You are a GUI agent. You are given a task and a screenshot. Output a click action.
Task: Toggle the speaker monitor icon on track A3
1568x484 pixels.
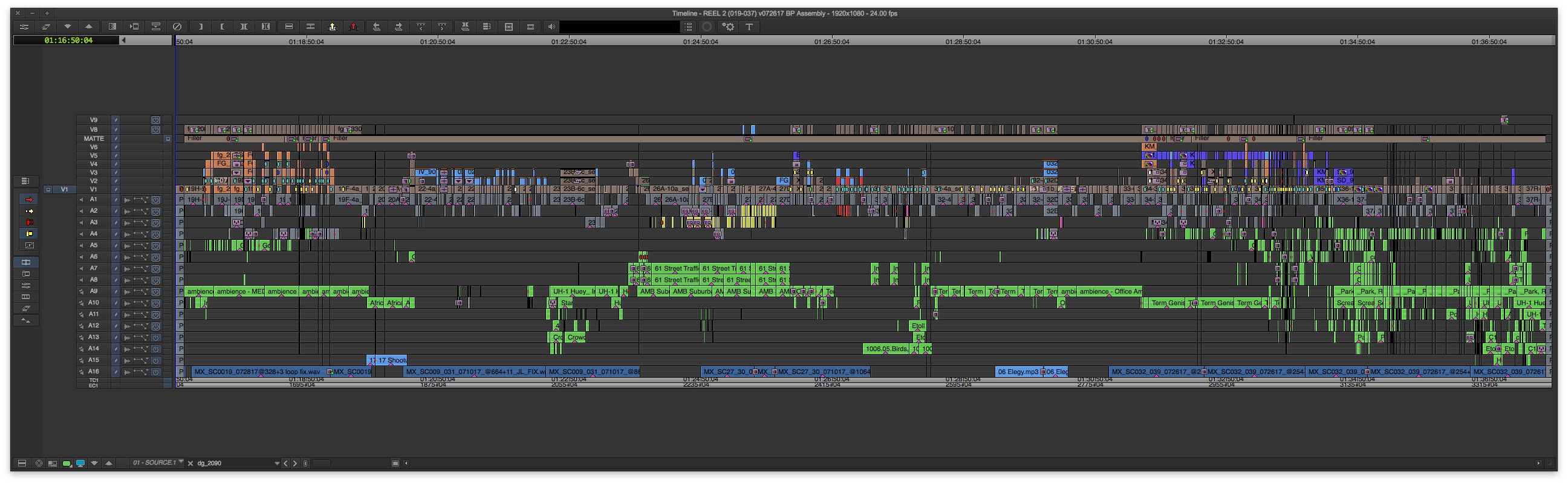[81, 222]
